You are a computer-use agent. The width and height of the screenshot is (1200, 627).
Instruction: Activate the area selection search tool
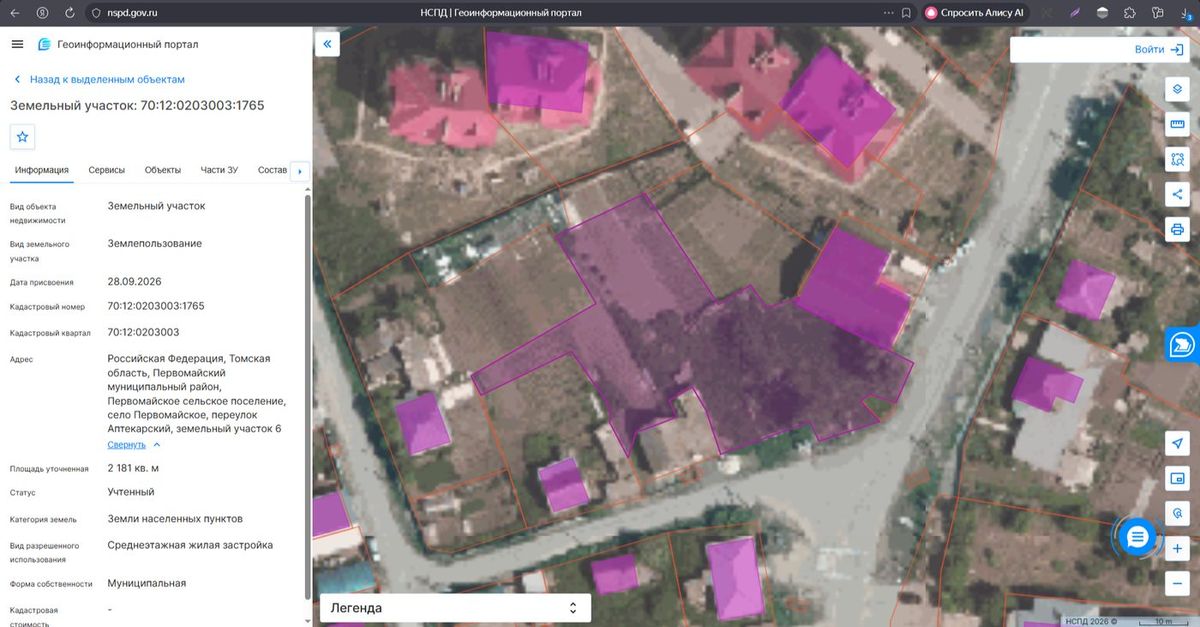(x=1177, y=159)
